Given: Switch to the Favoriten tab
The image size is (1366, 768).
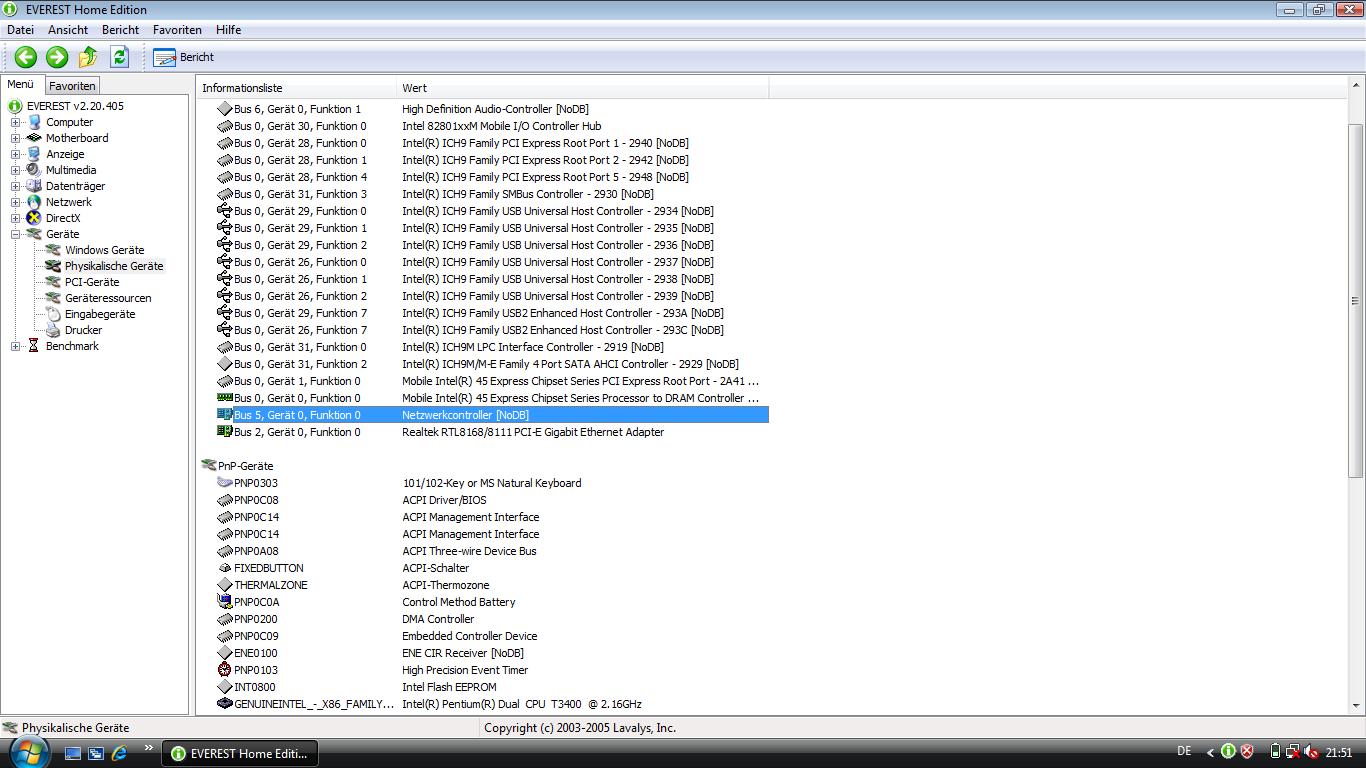Looking at the screenshot, I should point(73,86).
